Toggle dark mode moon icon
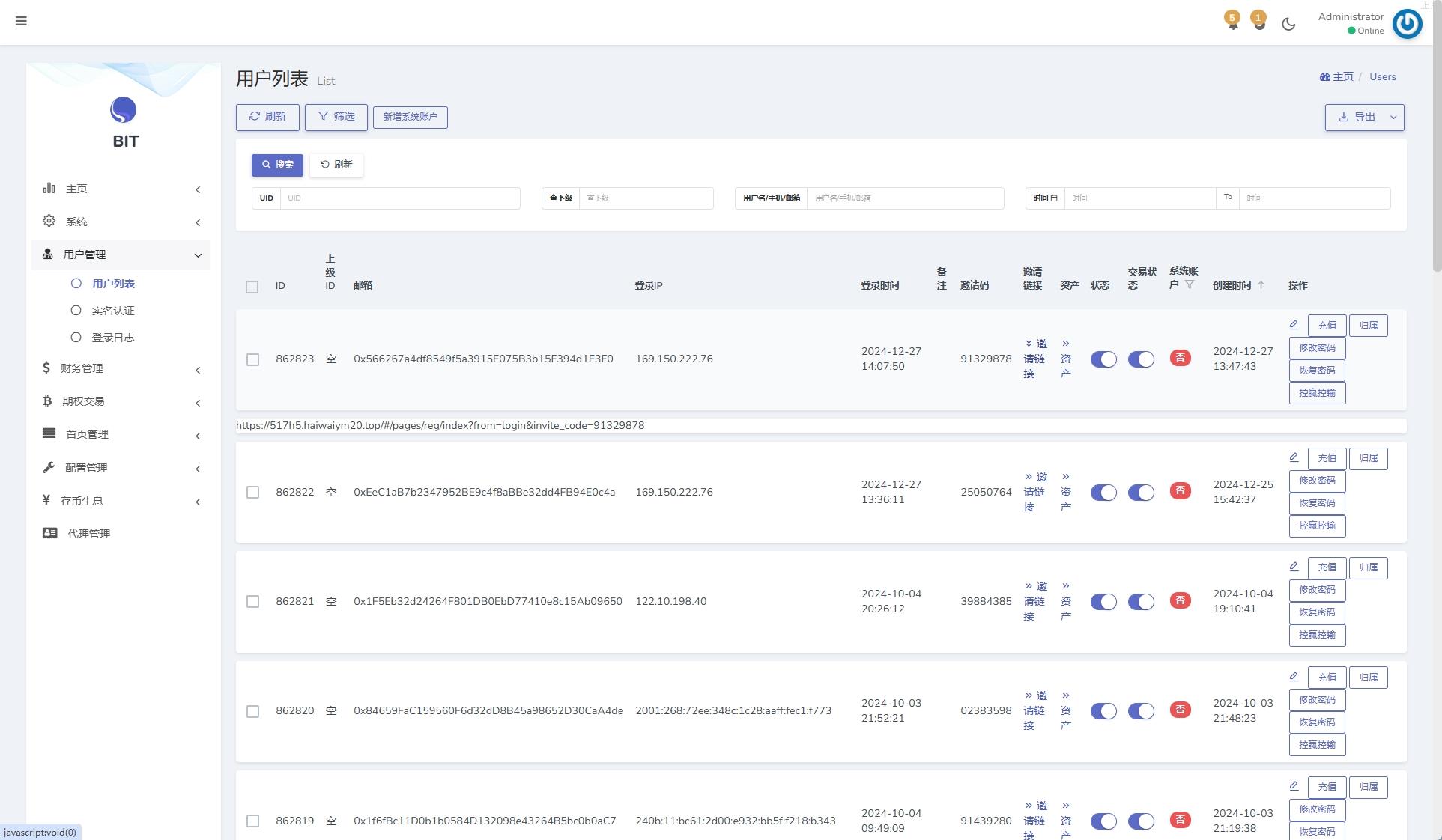This screenshot has height=840, width=1442. 1288,24
